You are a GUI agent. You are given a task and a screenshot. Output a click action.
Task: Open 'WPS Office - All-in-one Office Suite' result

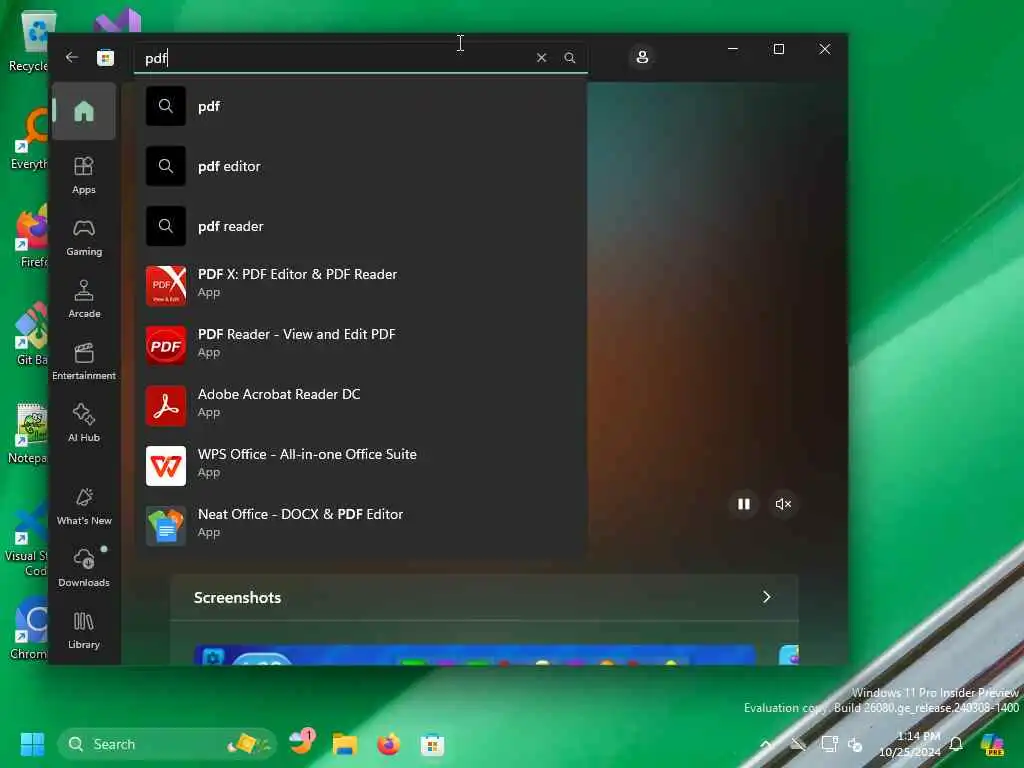[x=361, y=465]
